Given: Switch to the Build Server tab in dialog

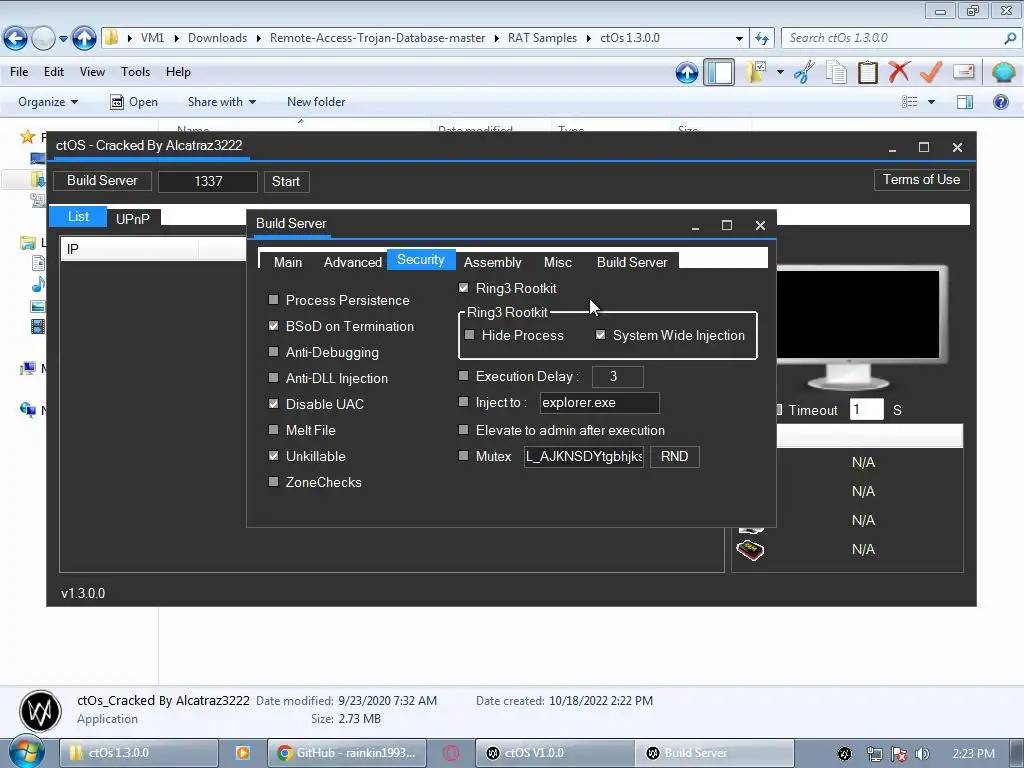Looking at the screenshot, I should click(x=632, y=263).
